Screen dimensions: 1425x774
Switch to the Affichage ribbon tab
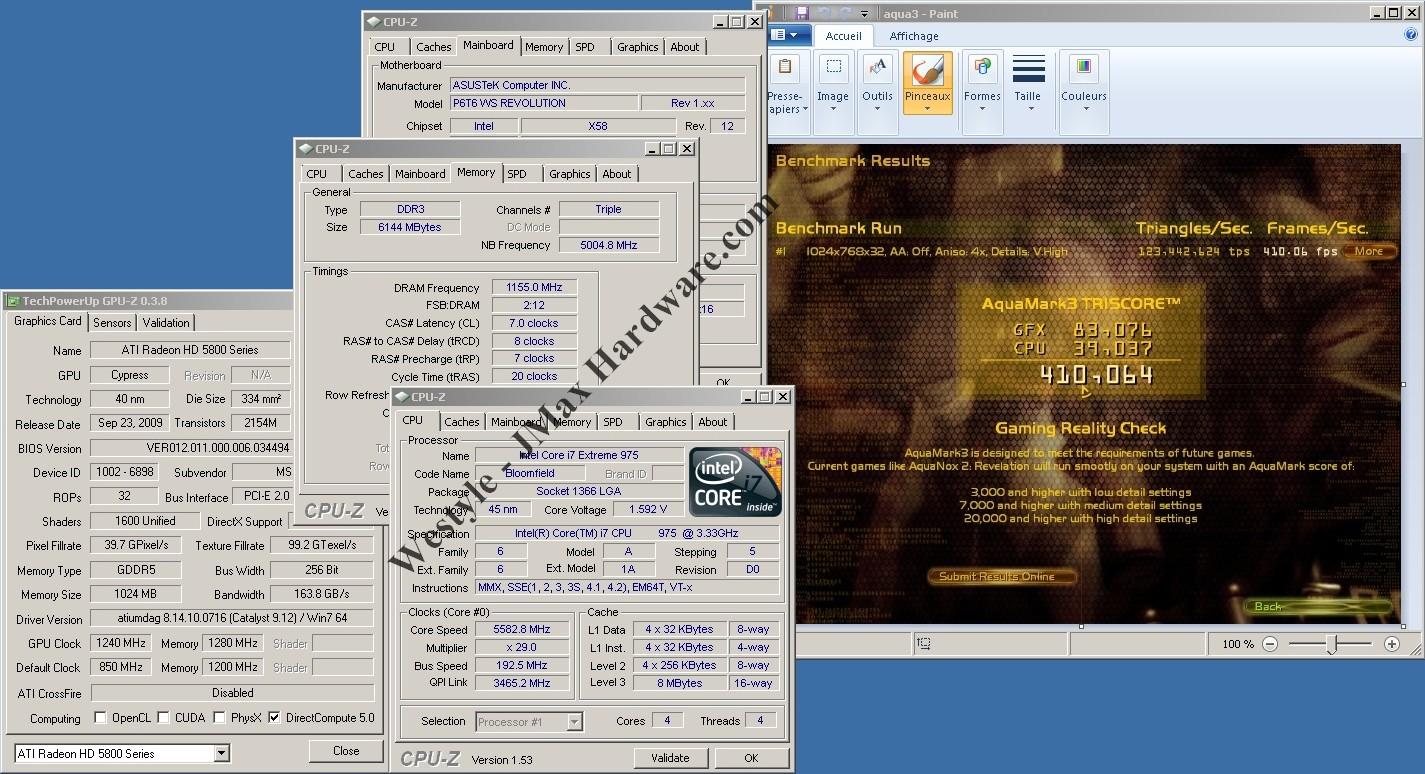914,35
